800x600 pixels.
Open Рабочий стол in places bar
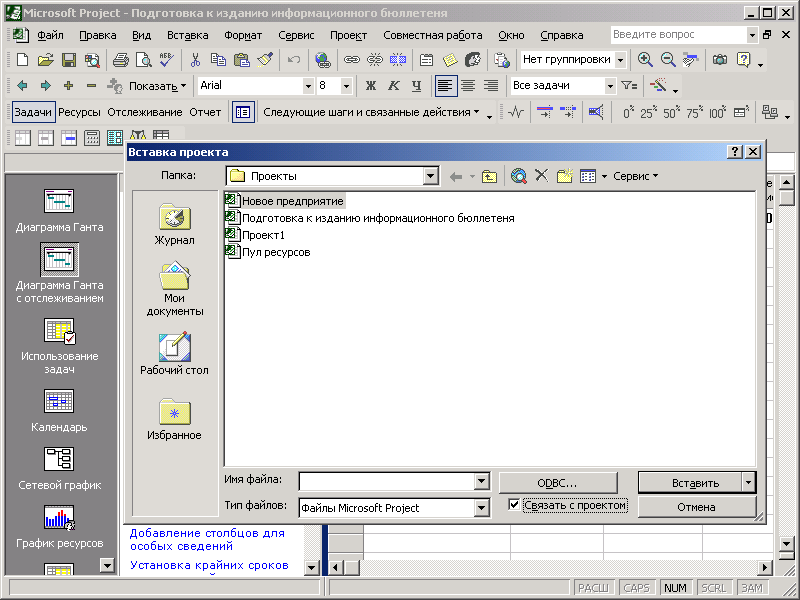(174, 354)
